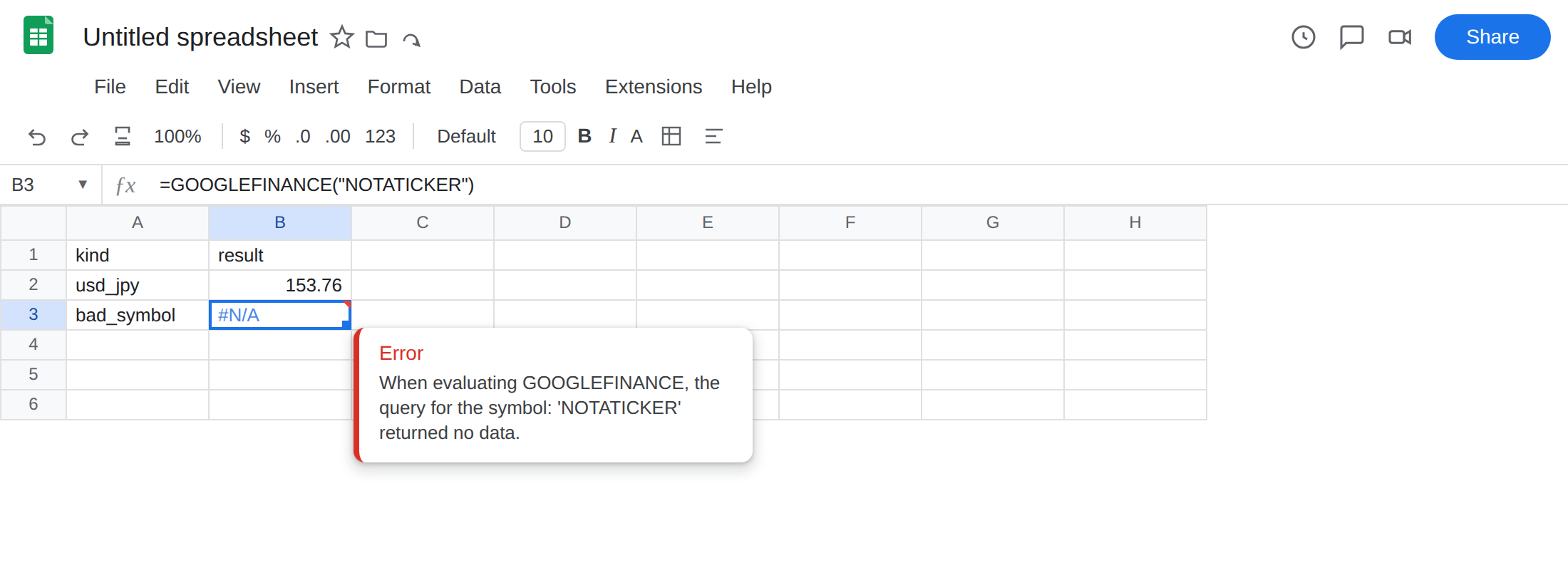1568x570 pixels.
Task: Select column A header
Action: (x=138, y=222)
